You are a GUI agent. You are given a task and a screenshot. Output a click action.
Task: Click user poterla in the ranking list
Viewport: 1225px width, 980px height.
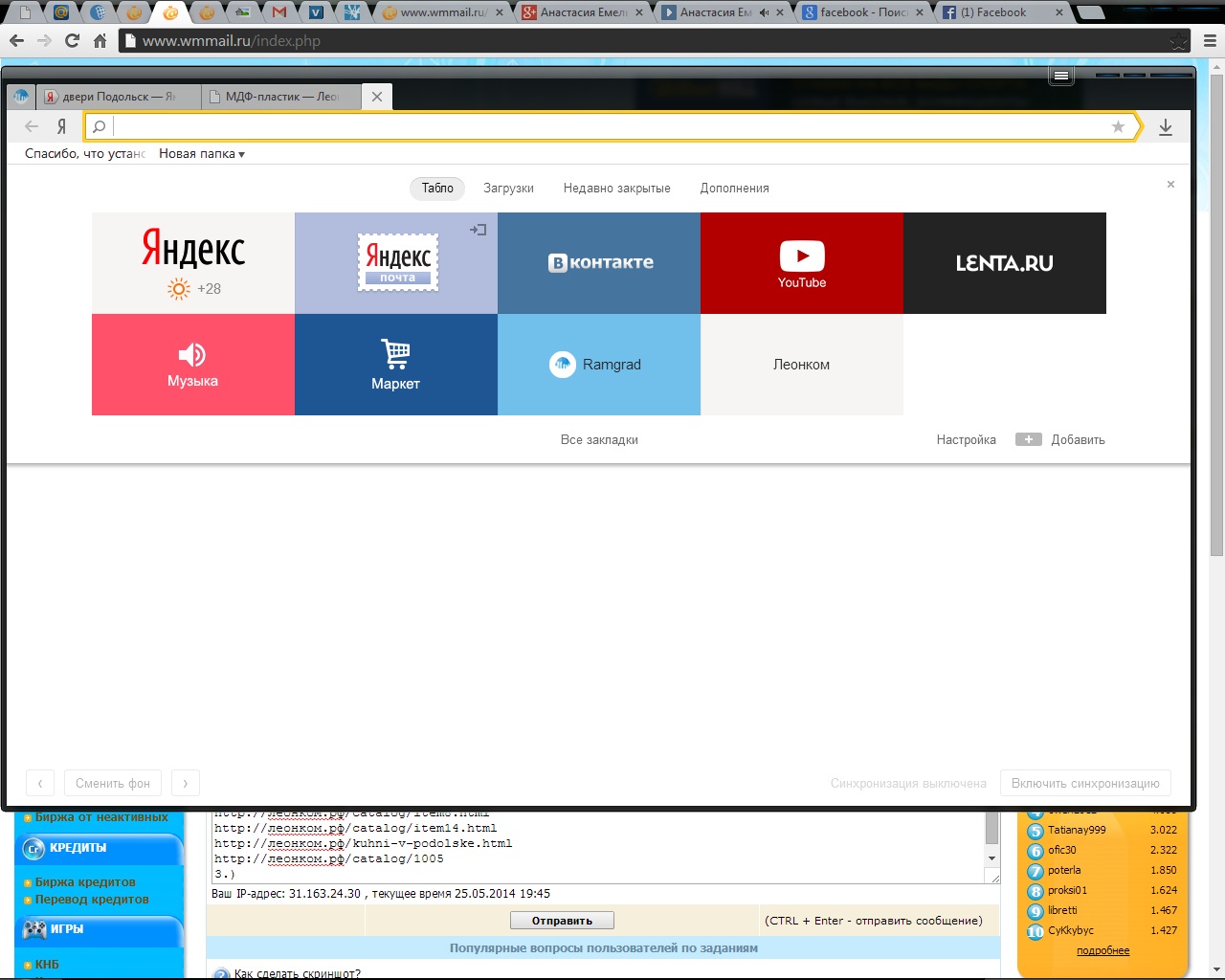(1064, 870)
